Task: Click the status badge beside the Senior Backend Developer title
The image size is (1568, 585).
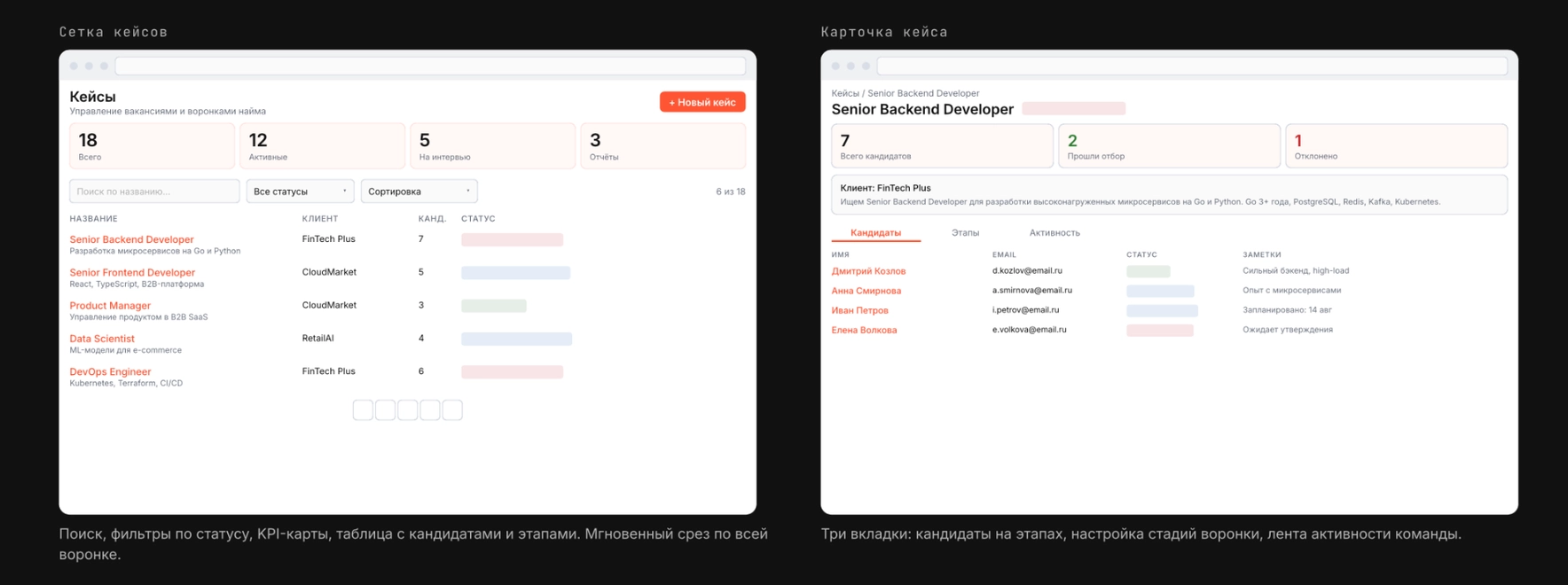Action: 1073,109
